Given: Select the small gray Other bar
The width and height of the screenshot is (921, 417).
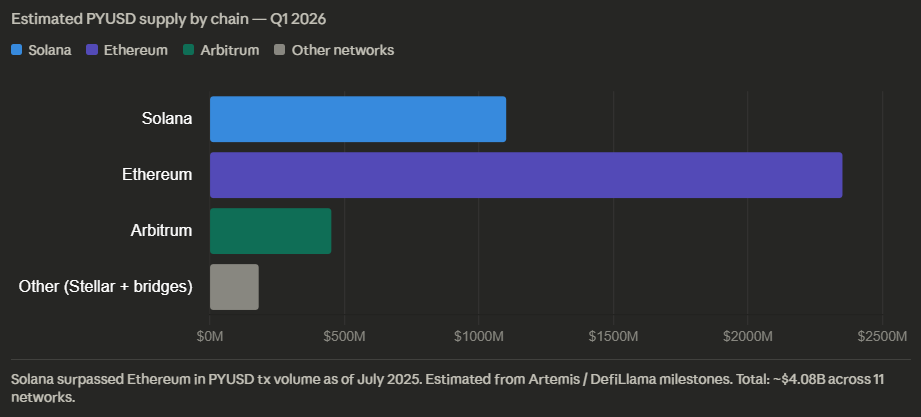Looking at the screenshot, I should point(234,287).
